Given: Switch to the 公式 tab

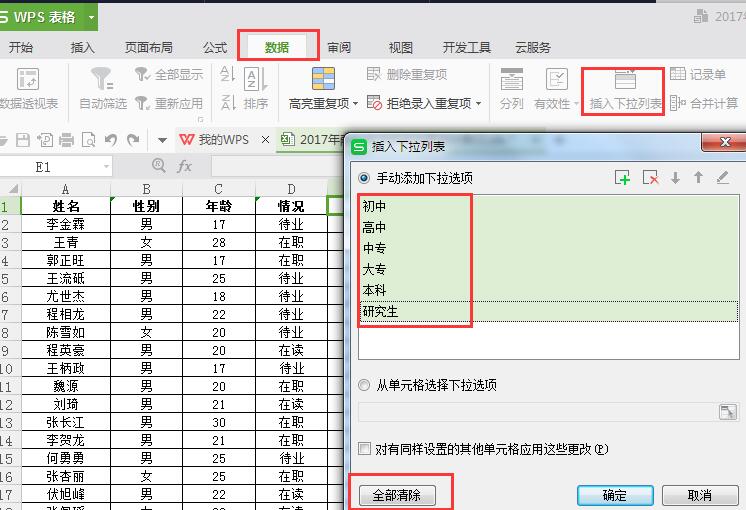Looking at the screenshot, I should [x=215, y=48].
